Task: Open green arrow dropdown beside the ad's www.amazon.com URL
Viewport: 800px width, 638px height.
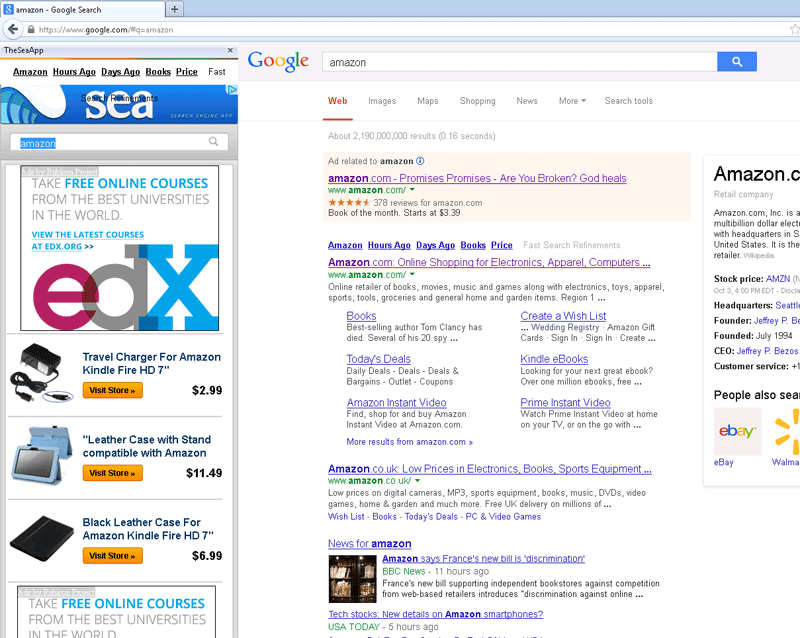Action: point(415,190)
